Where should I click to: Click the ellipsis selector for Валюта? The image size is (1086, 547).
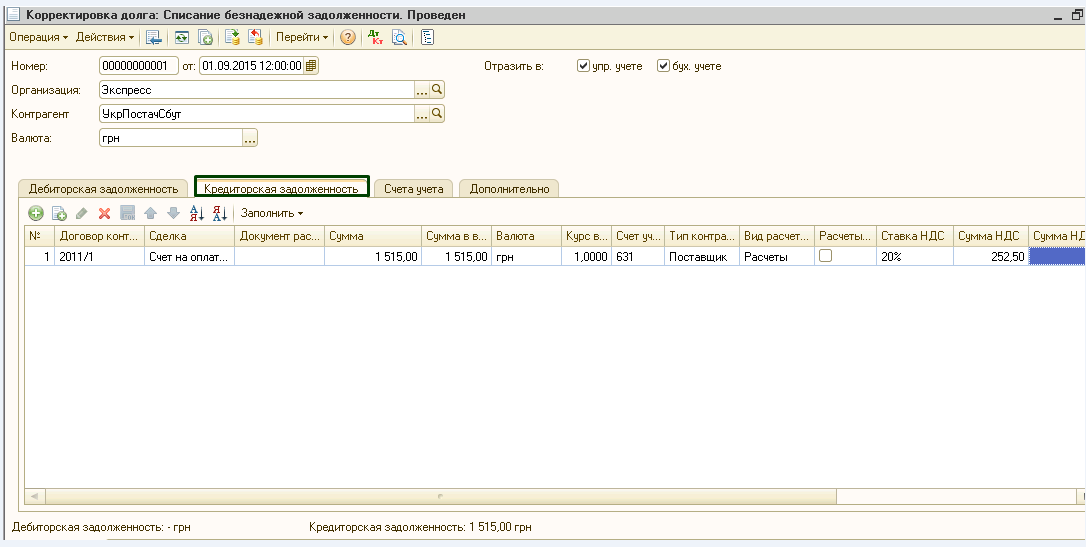pyautogui.click(x=250, y=138)
